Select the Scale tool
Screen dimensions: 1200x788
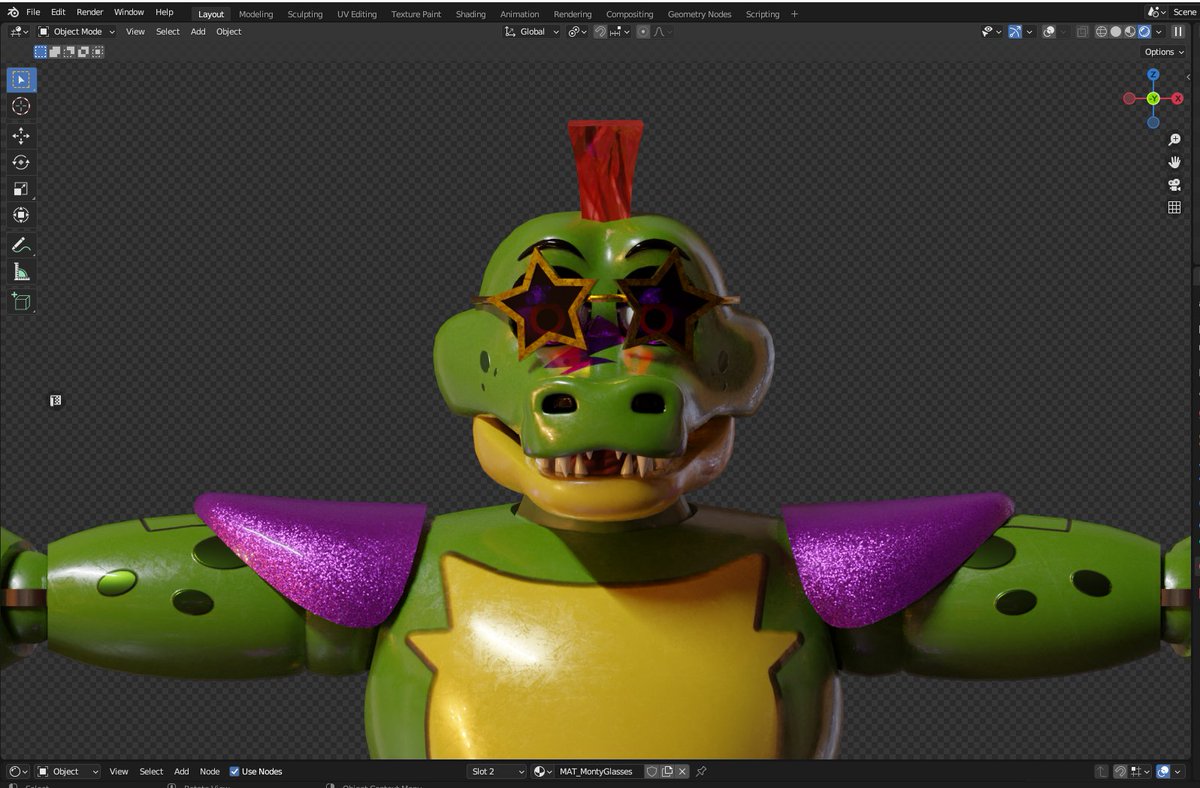click(21, 189)
